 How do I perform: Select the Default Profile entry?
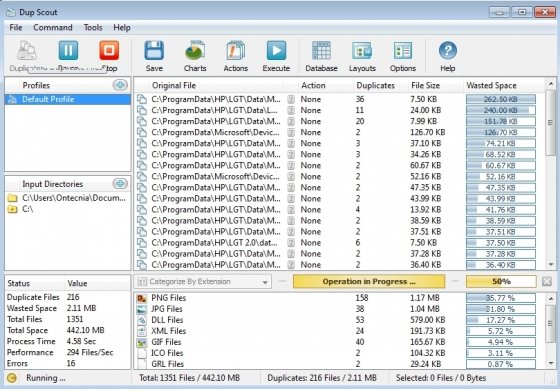tap(68, 99)
